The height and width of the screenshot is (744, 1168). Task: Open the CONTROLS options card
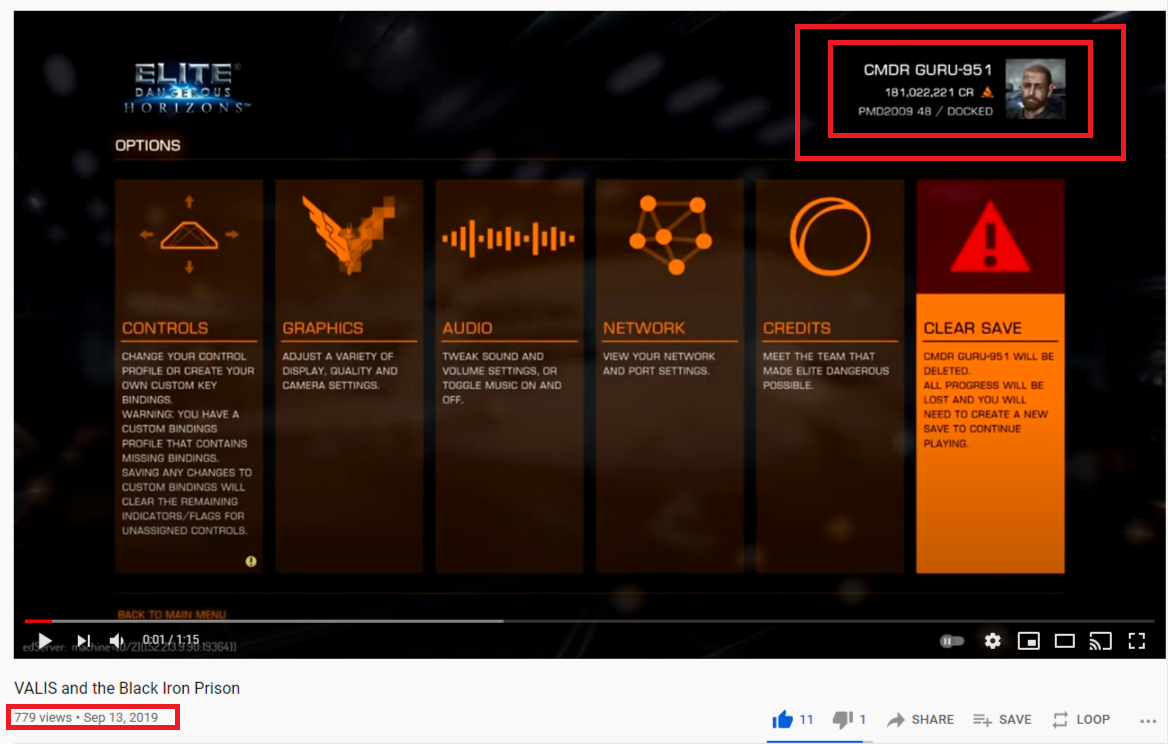(189, 376)
